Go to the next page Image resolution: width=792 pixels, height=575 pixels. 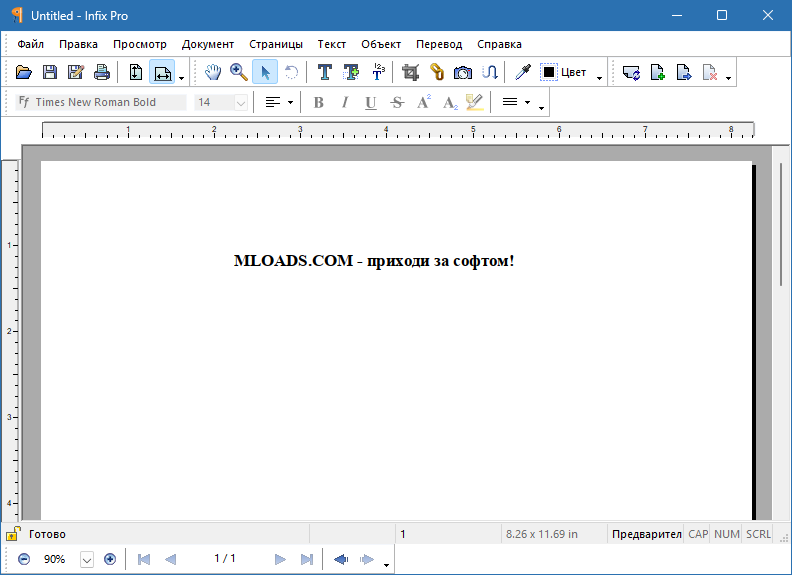[280, 559]
